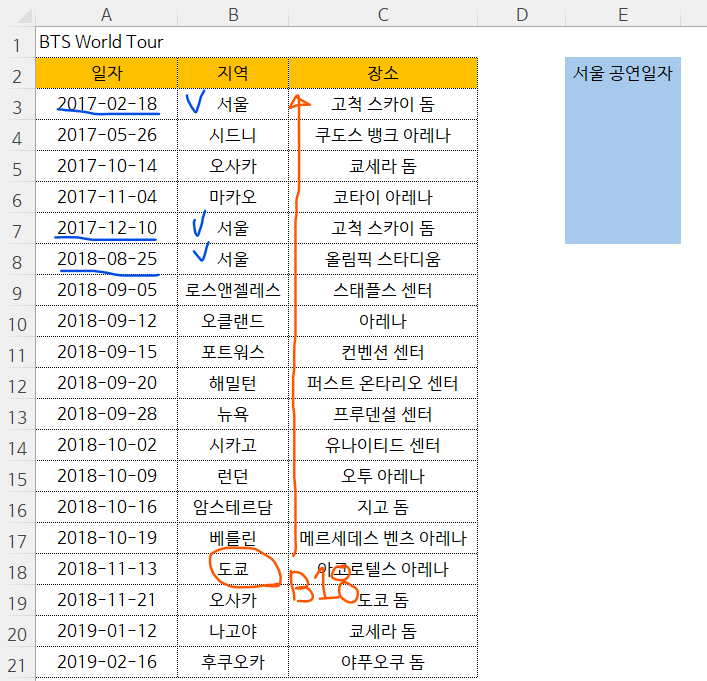The width and height of the screenshot is (707, 681).
Task: Select date cell 2019-02-16
Action: pyautogui.click(x=106, y=662)
